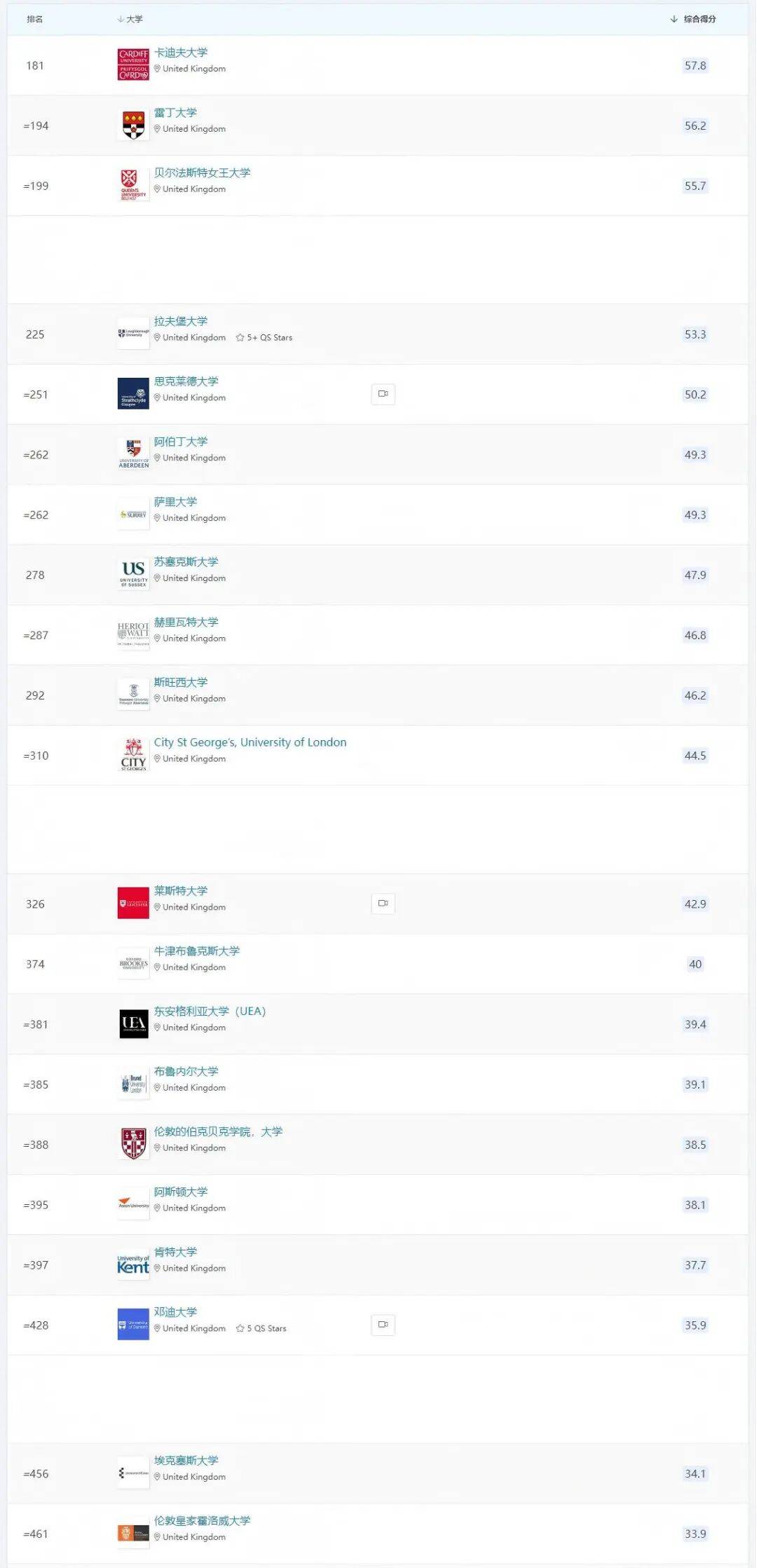Open the 拉夫堡大学 link
The image size is (757, 1568).
181,321
